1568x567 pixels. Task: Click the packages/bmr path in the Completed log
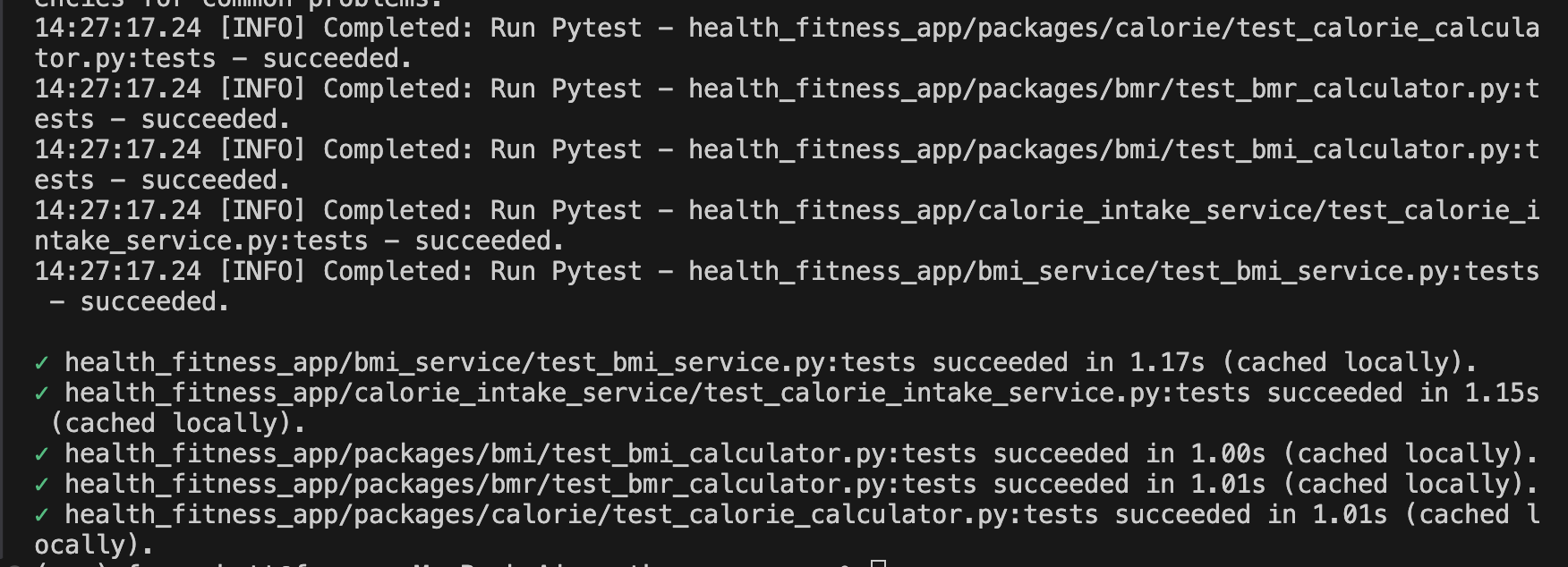tap(1113, 89)
